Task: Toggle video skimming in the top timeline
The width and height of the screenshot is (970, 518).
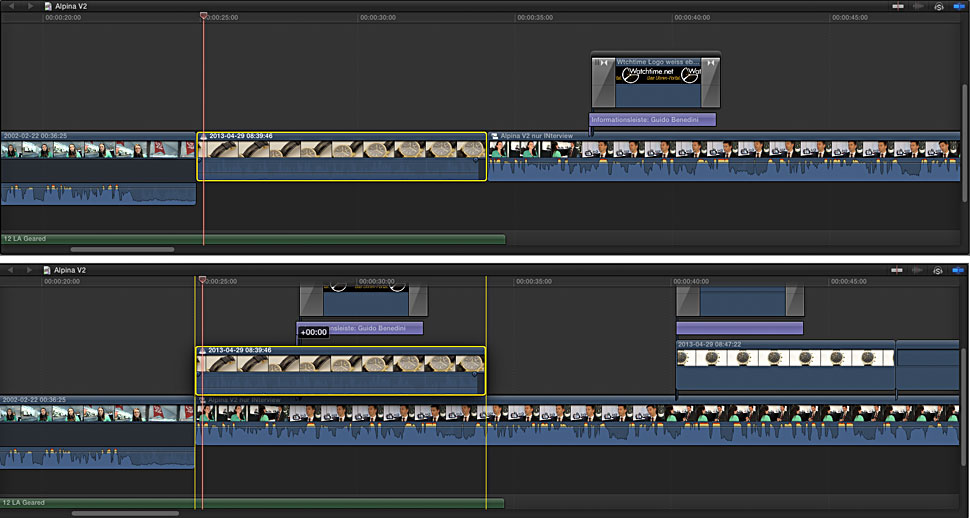Action: (x=898, y=5)
